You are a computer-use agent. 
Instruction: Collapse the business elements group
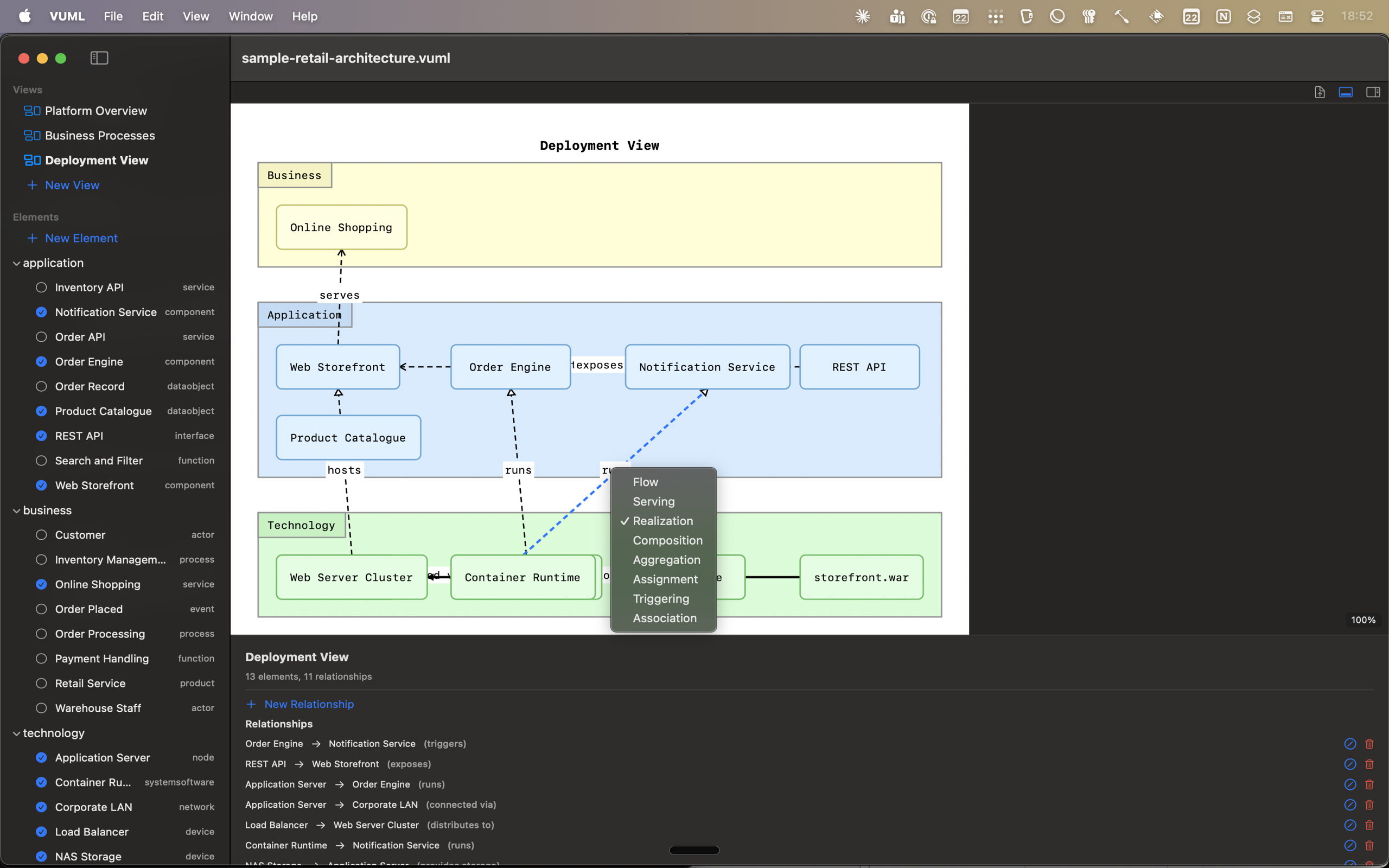[x=16, y=510]
